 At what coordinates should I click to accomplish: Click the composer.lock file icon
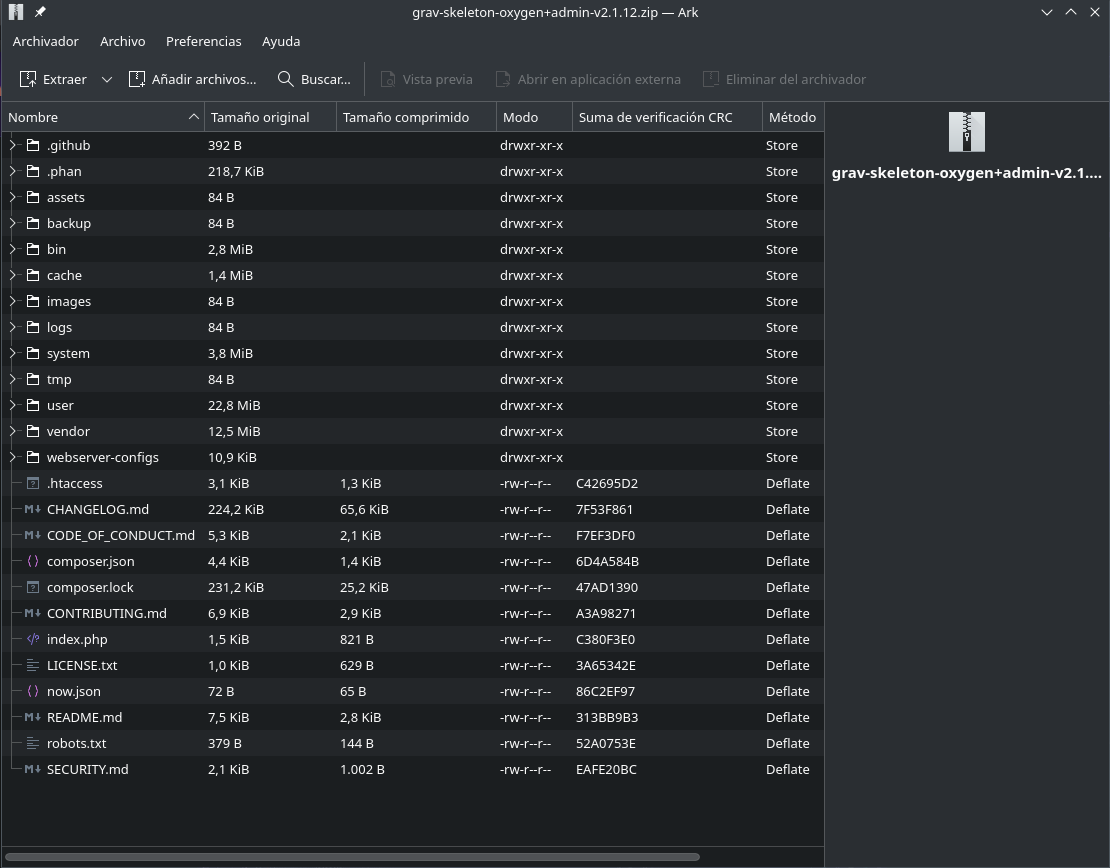33,588
